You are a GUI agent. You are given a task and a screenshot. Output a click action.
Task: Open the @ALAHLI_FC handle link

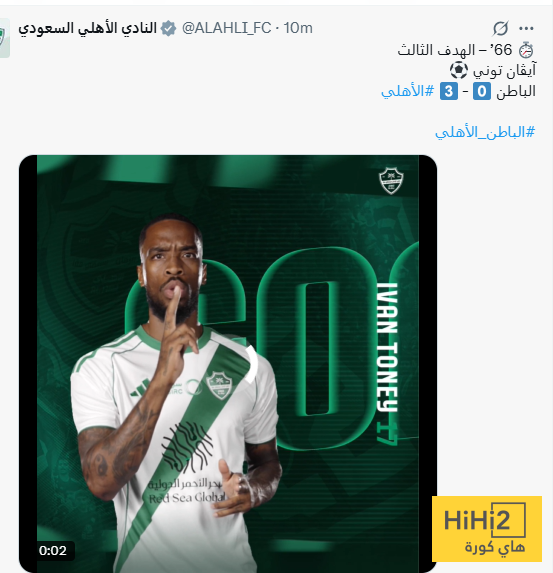[227, 28]
